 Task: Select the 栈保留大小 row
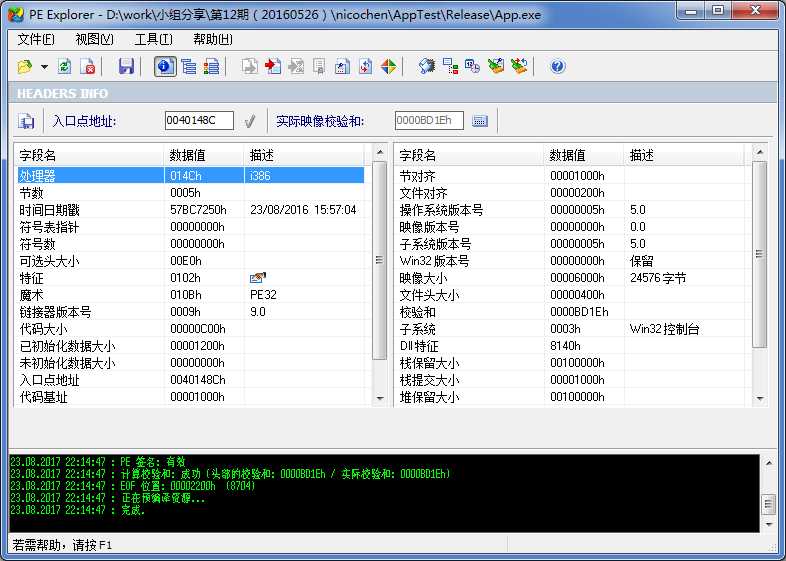point(570,363)
